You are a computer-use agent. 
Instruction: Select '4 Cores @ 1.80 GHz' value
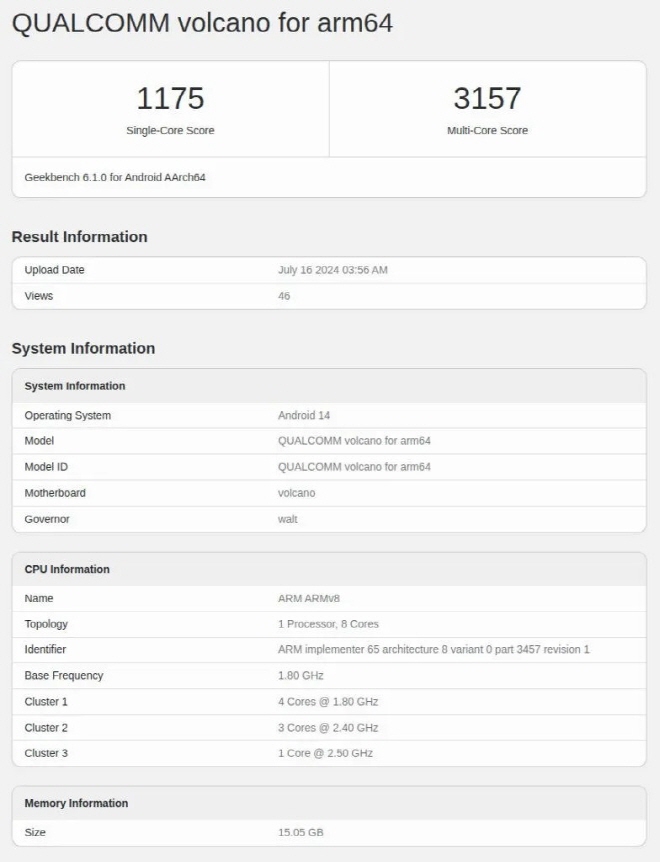[328, 702]
